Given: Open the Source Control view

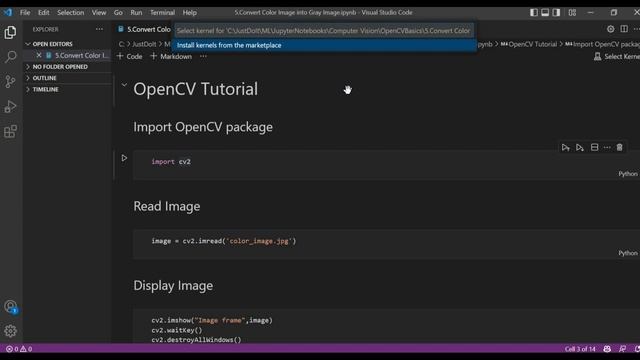Looking at the screenshot, I should click(x=10, y=82).
